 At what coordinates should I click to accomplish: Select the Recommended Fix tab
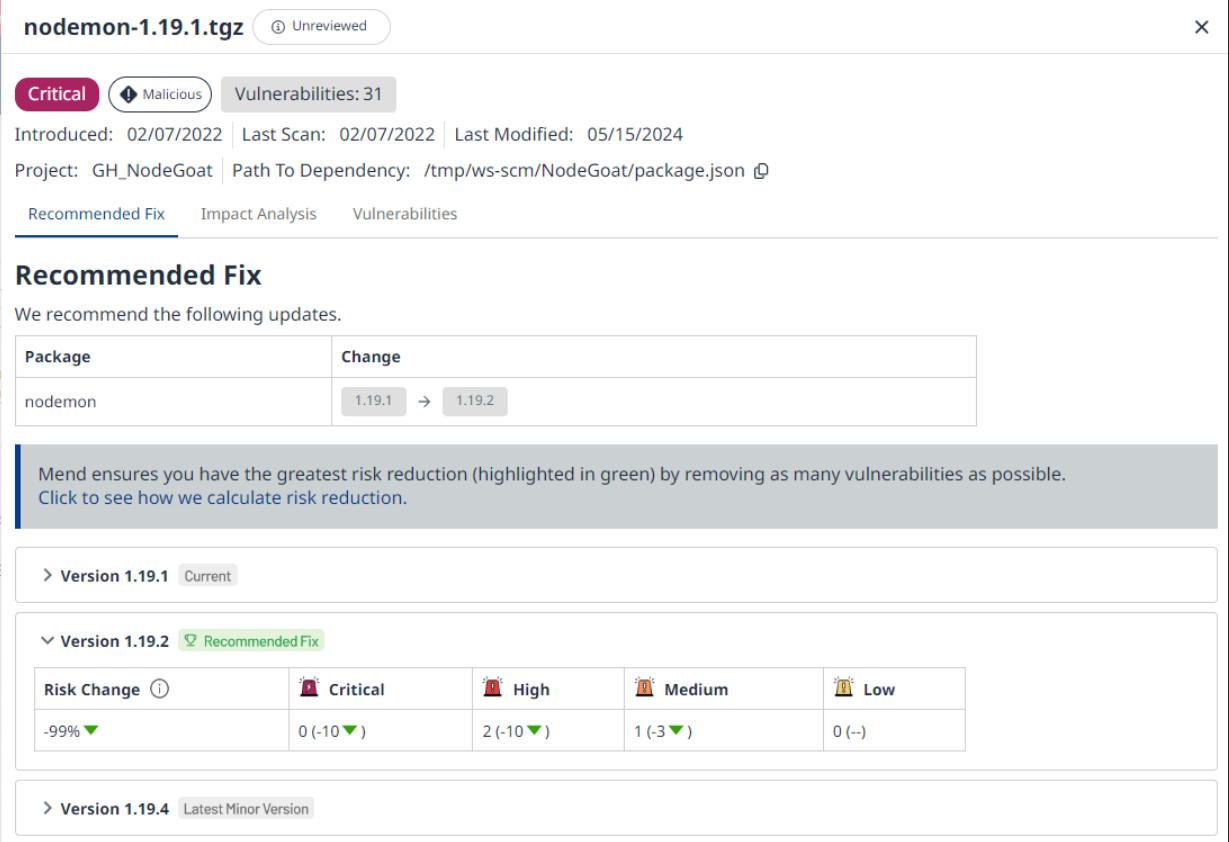click(x=96, y=214)
